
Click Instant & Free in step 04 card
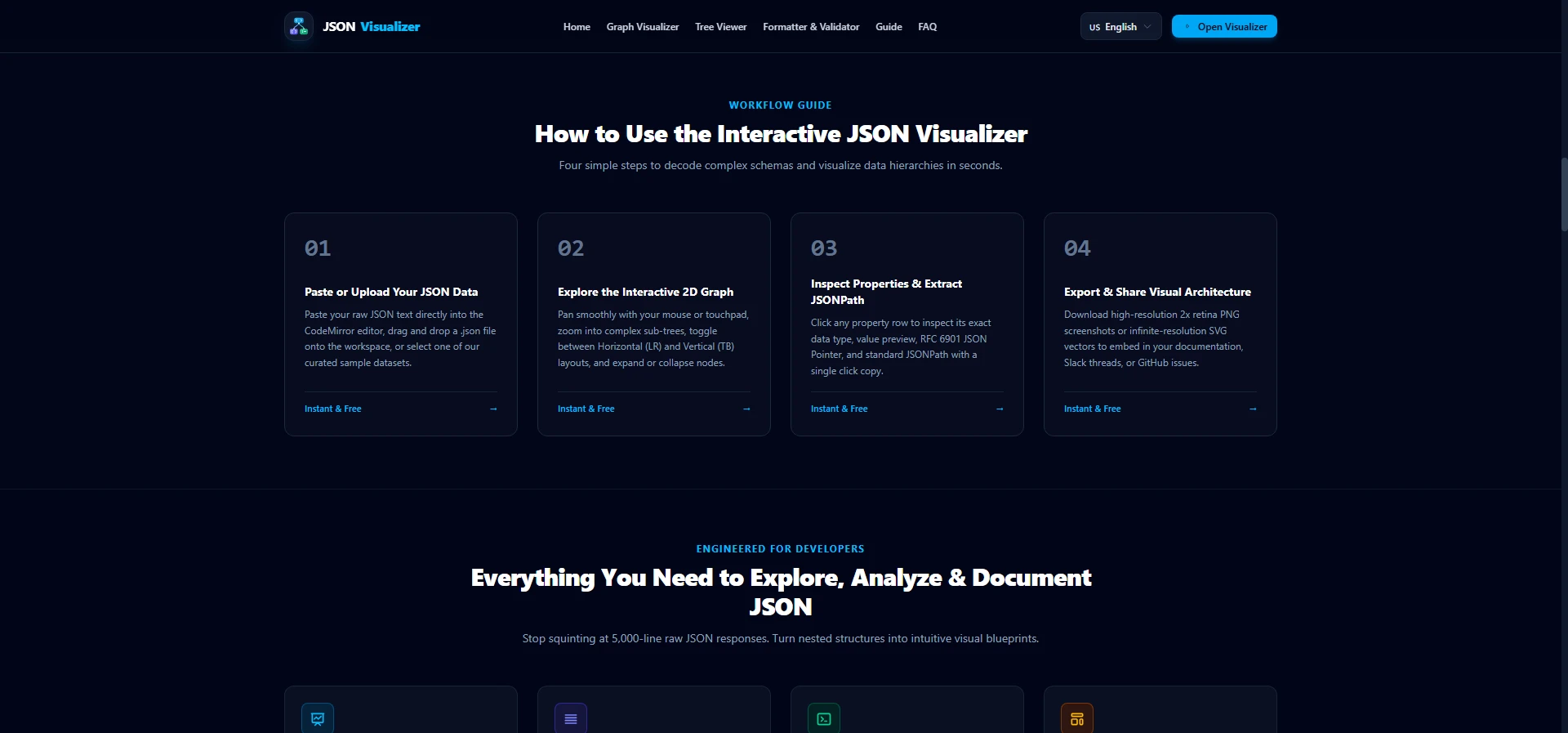(1093, 409)
